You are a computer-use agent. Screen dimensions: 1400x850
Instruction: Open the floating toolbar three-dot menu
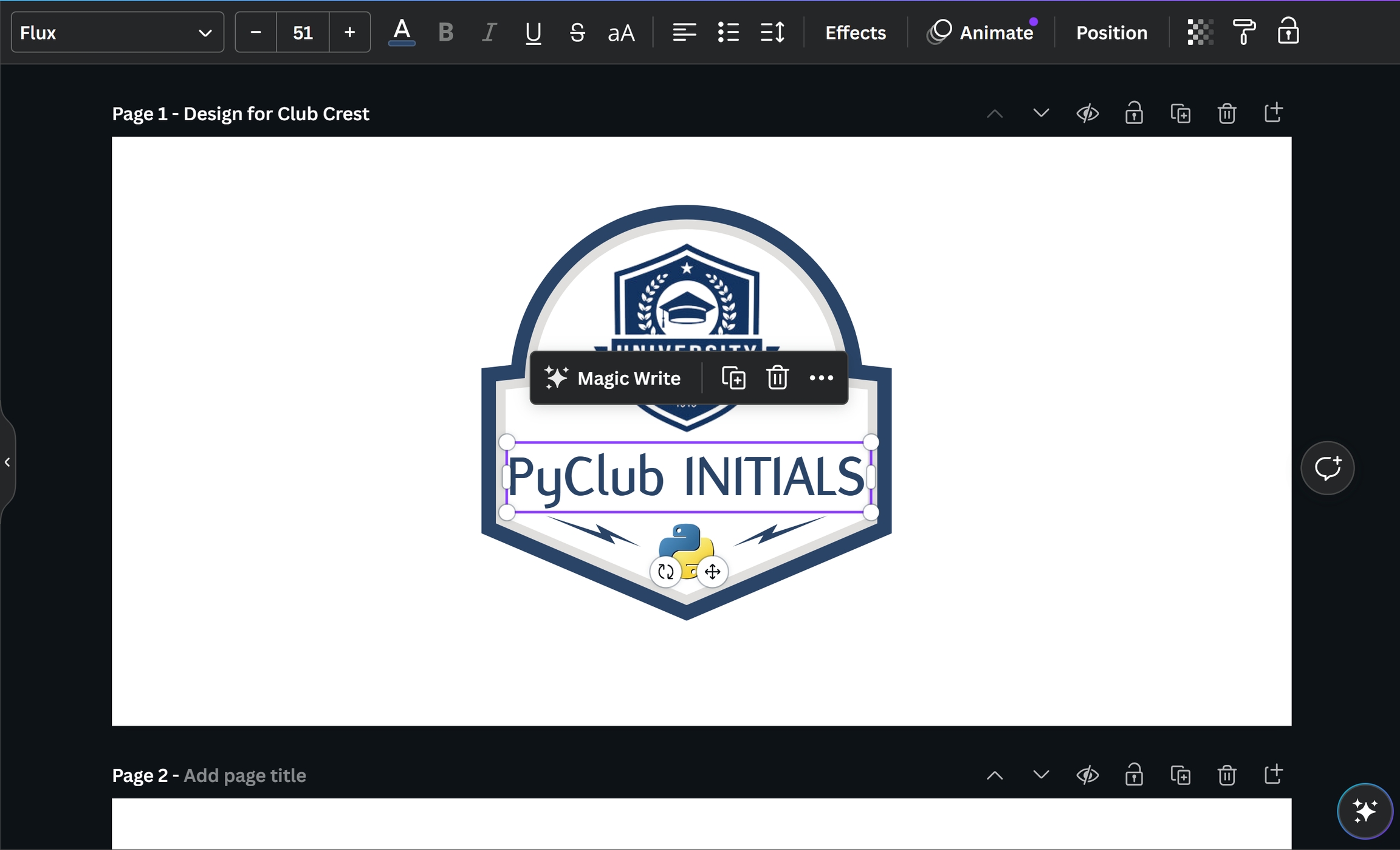click(821, 378)
